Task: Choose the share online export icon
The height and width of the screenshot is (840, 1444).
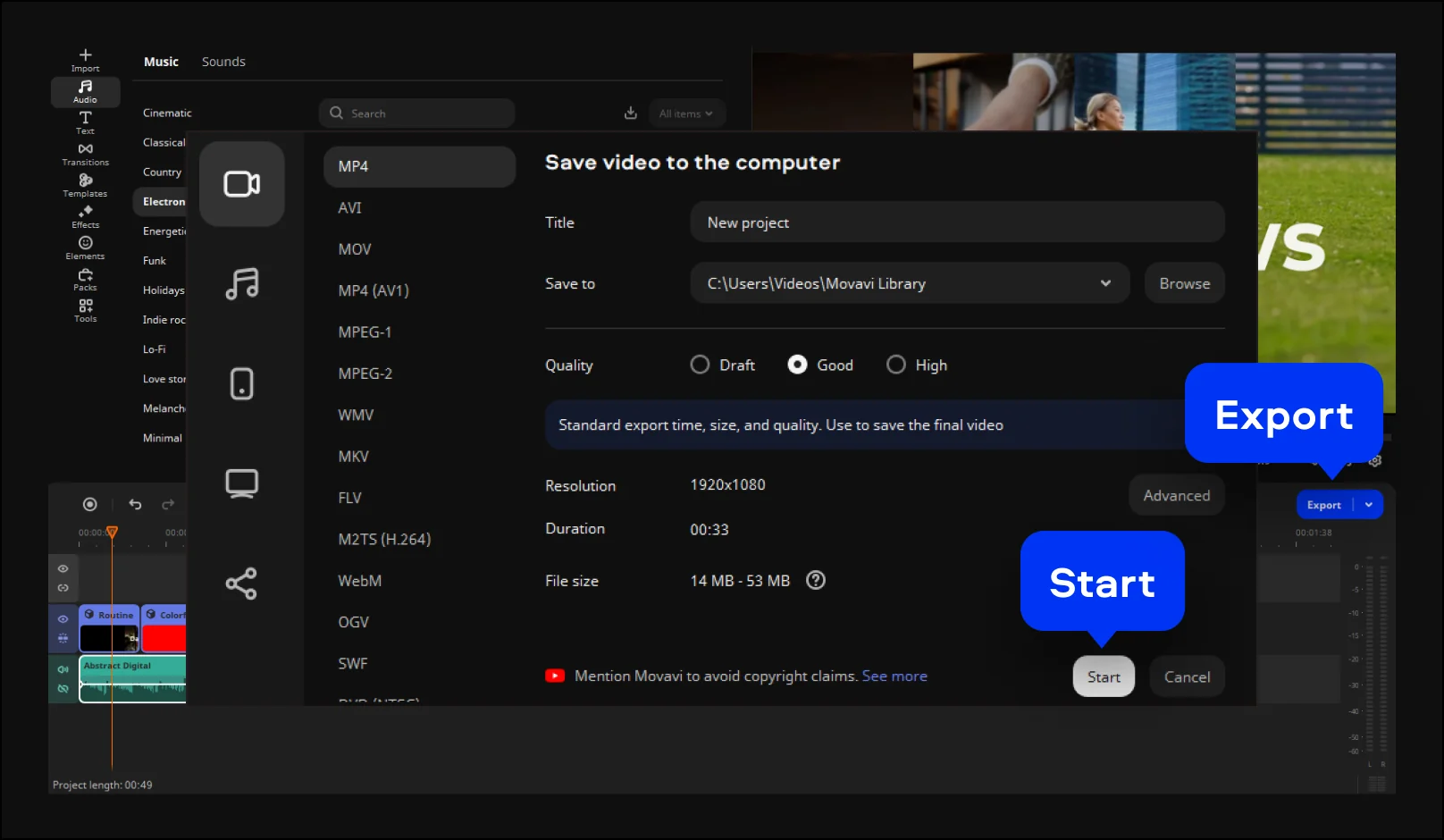Action: pyautogui.click(x=241, y=584)
